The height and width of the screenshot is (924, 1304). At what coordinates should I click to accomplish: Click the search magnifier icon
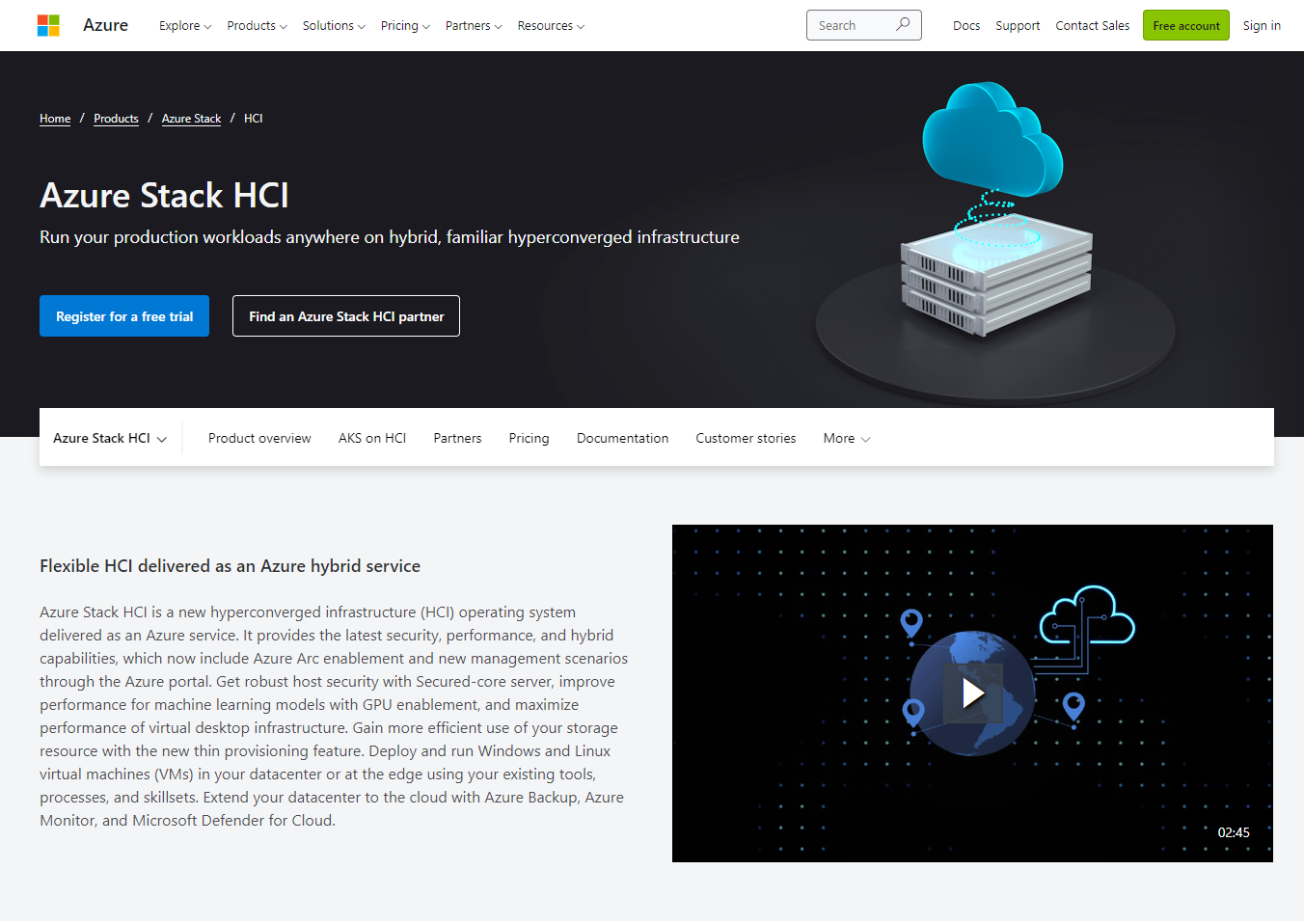[x=903, y=25]
